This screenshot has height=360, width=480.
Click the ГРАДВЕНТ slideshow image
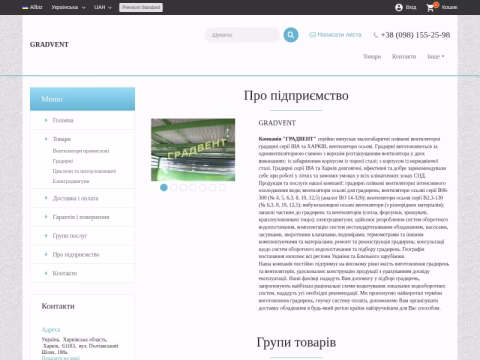point(193,150)
